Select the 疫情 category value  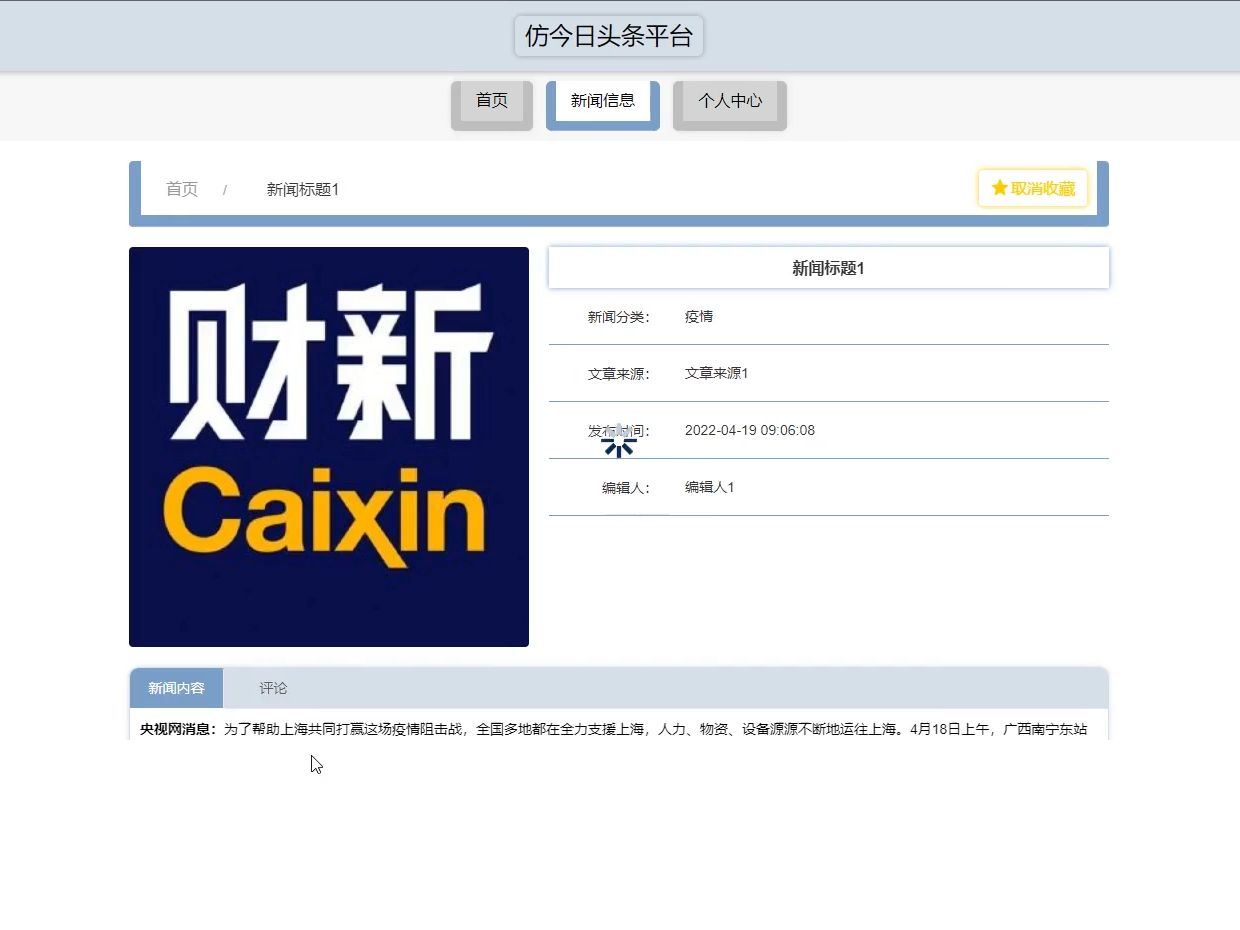[701, 316]
